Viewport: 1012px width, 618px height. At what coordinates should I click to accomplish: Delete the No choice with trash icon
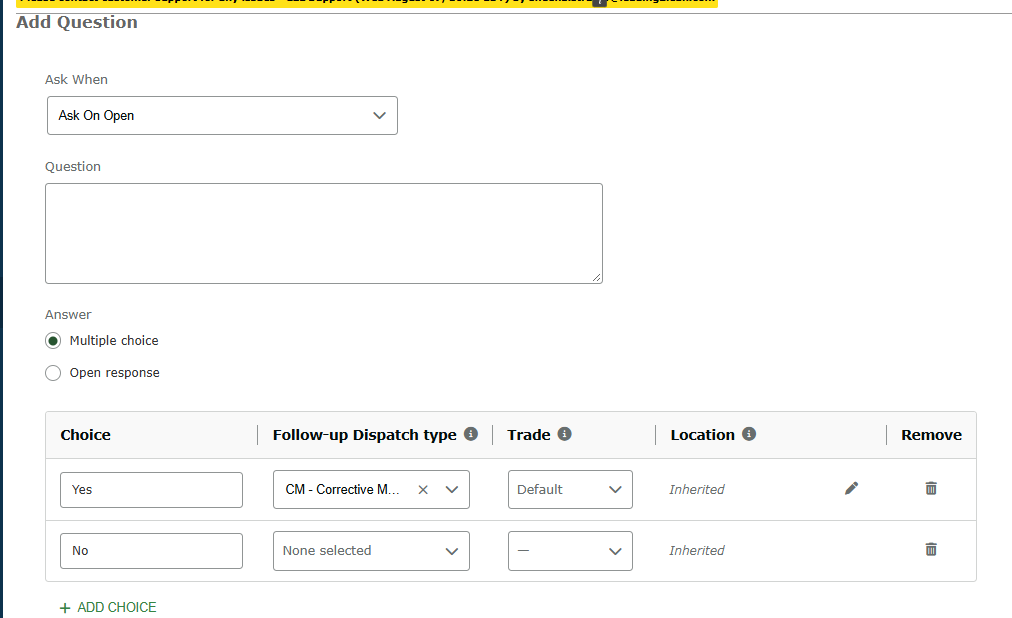click(x=931, y=550)
